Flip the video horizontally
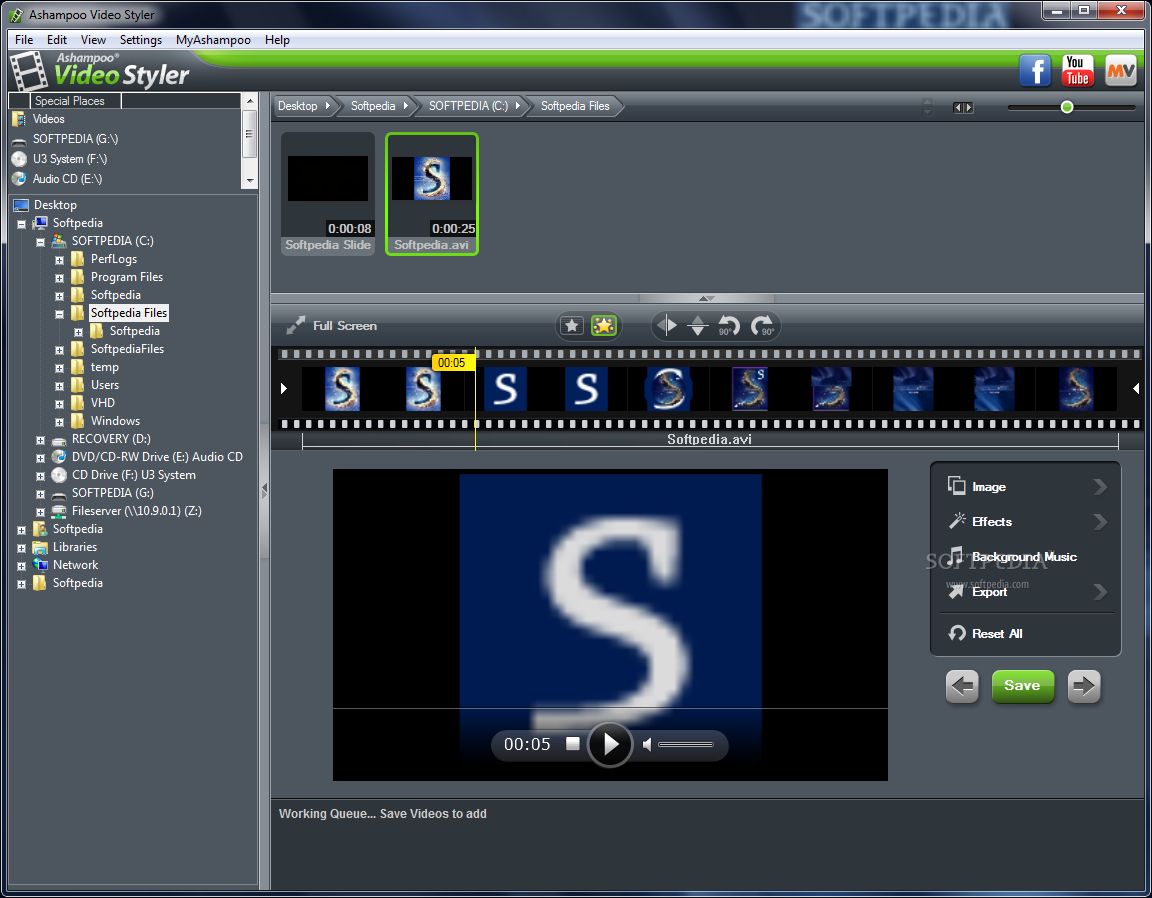Screen dimensions: 1152x898 [666, 325]
